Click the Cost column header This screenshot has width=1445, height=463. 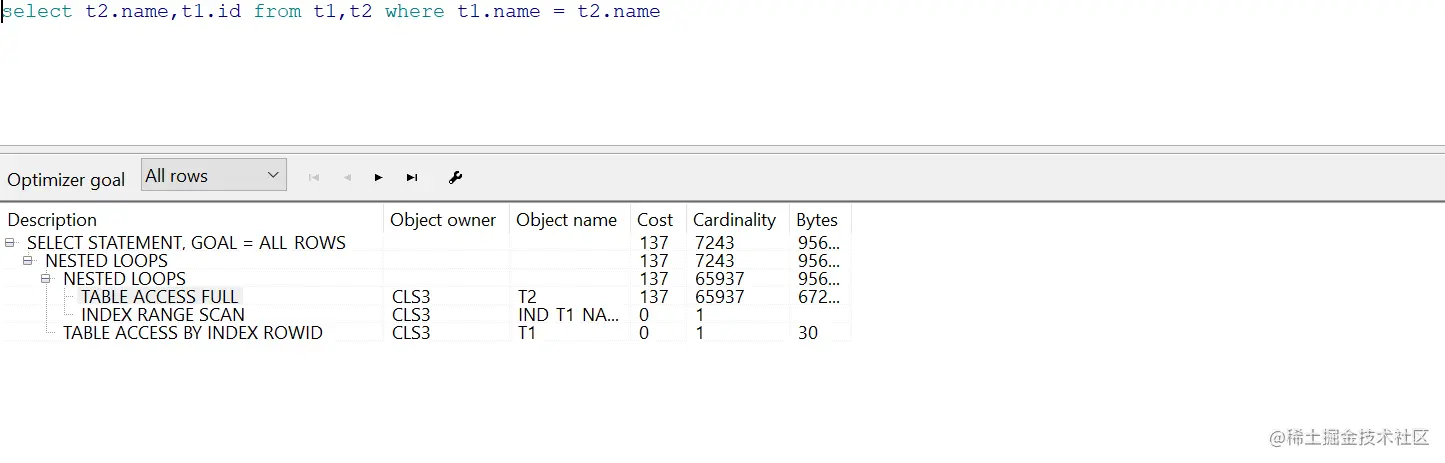click(658, 220)
